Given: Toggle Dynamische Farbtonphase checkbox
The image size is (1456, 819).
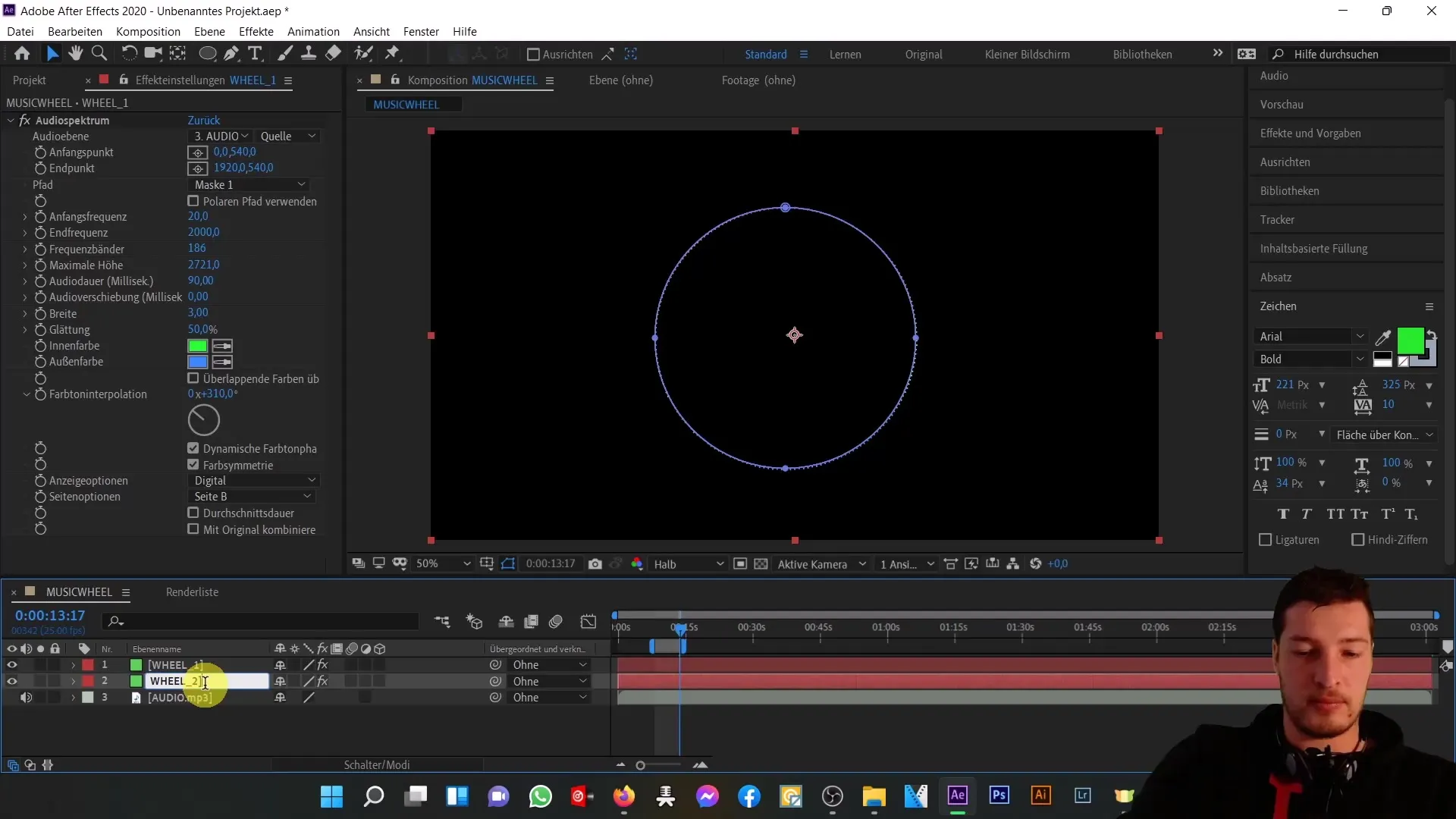Looking at the screenshot, I should point(193,448).
